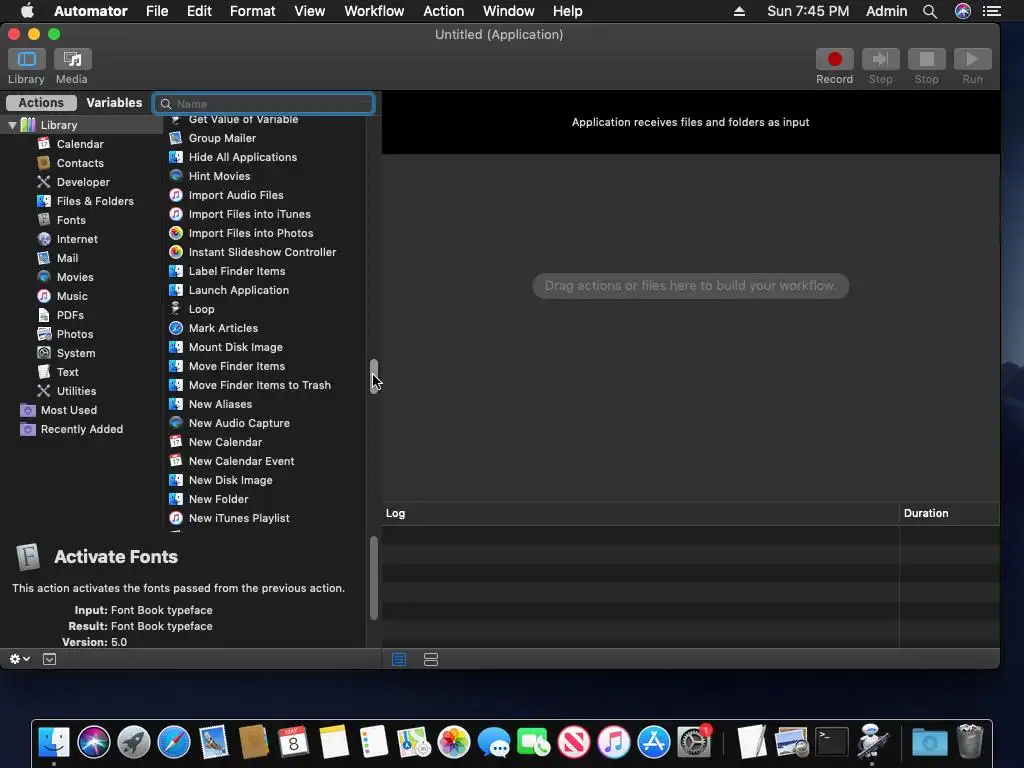Click the Record button

[834, 59]
